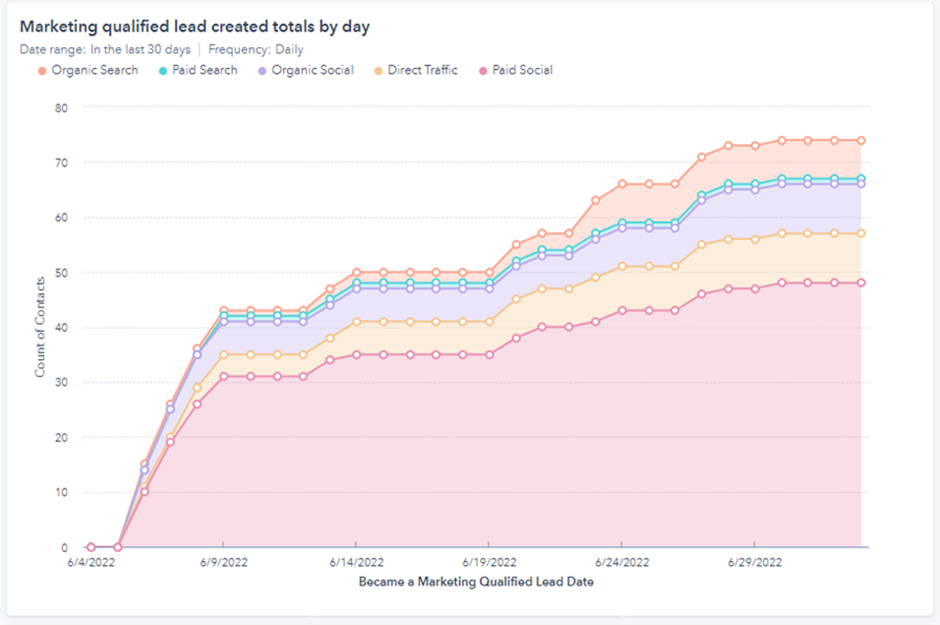Click the y-axis tick label 20
The image size is (940, 625).
pyautogui.click(x=62, y=438)
